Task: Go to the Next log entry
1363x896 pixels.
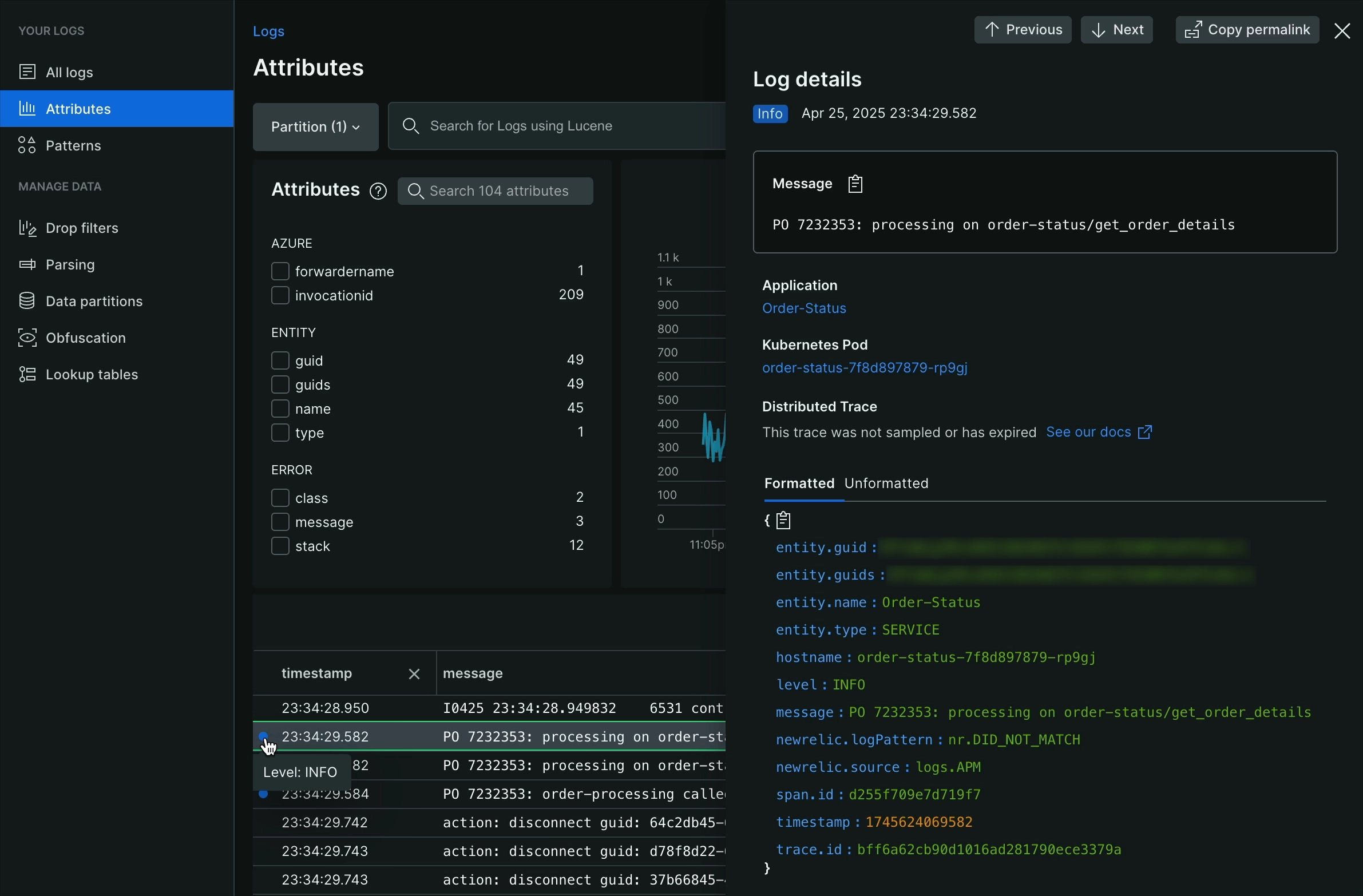Action: click(1116, 30)
